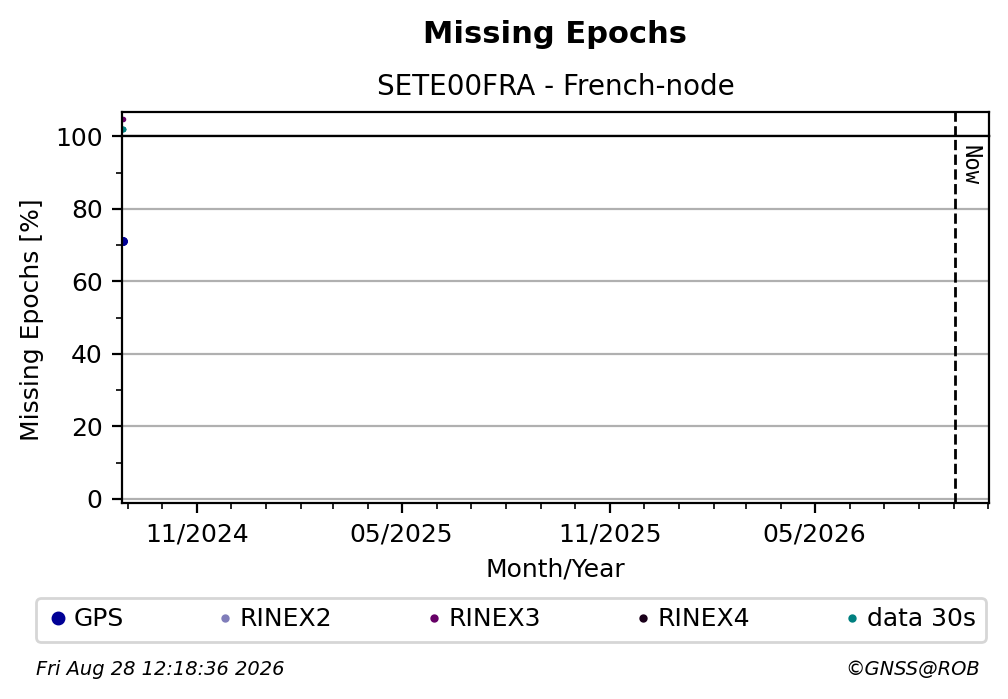Viewport: 1008px width, 699px height.
Task: Select the RINEX2 legend label
Action: tap(285, 618)
